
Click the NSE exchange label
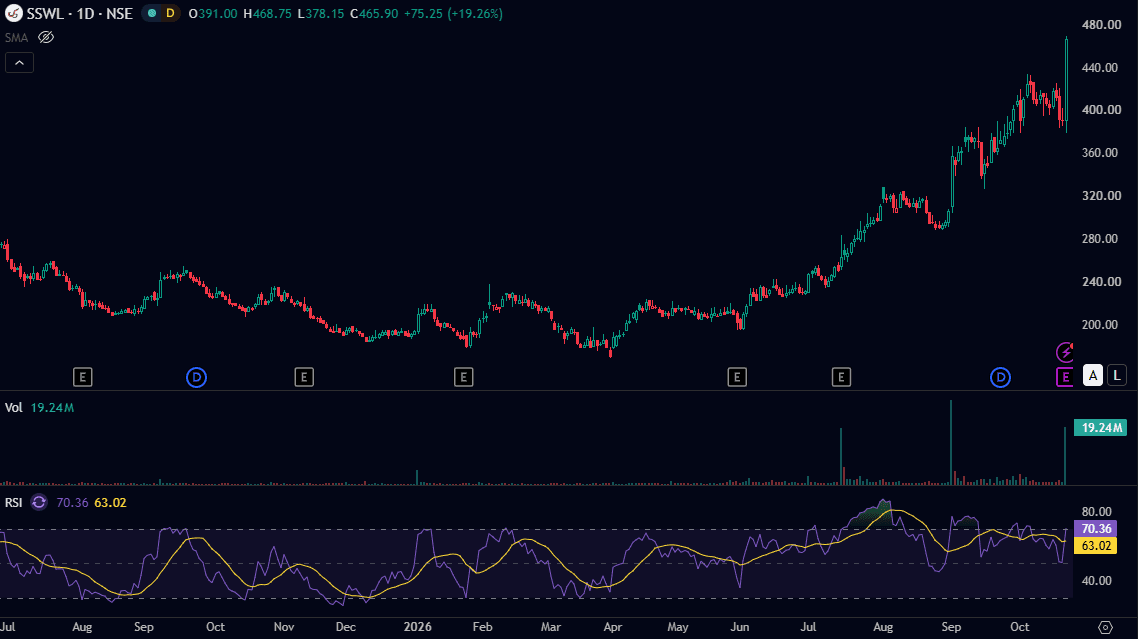coord(120,14)
